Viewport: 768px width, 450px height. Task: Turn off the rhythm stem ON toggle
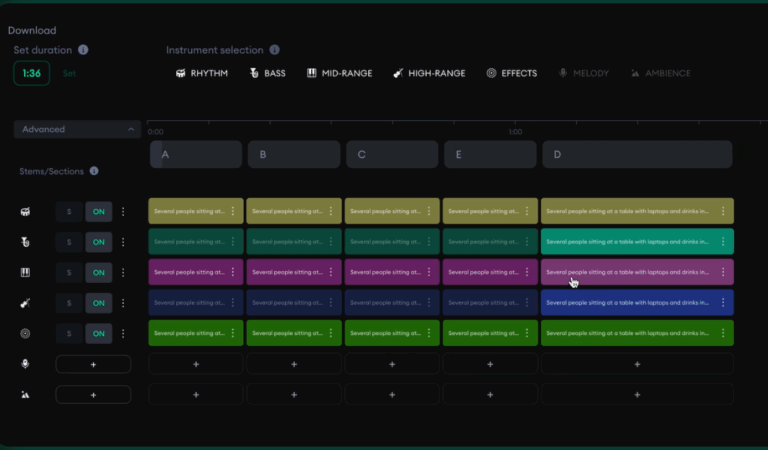click(x=98, y=212)
